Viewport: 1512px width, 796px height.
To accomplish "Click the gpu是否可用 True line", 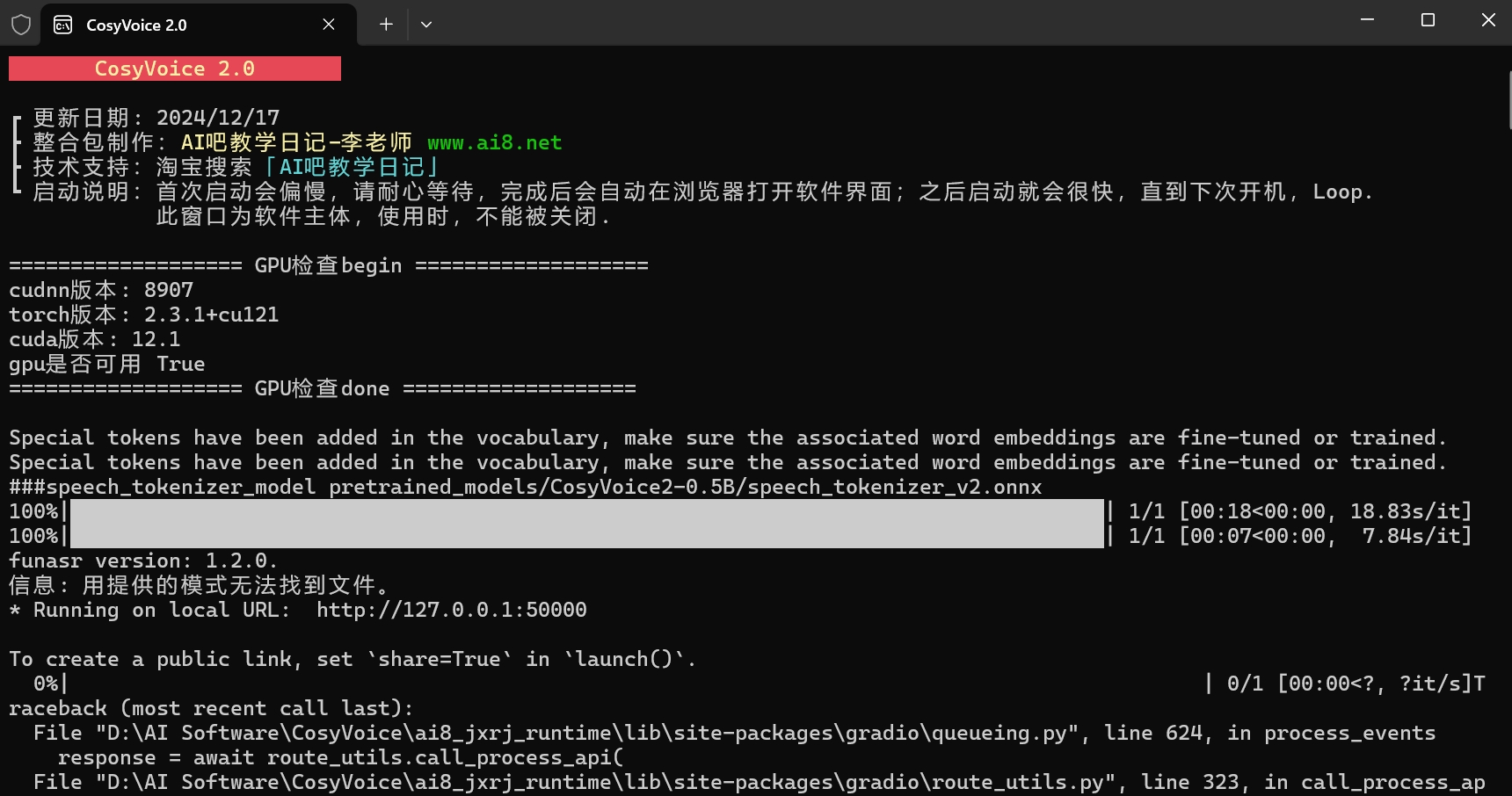I will pyautogui.click(x=107, y=364).
